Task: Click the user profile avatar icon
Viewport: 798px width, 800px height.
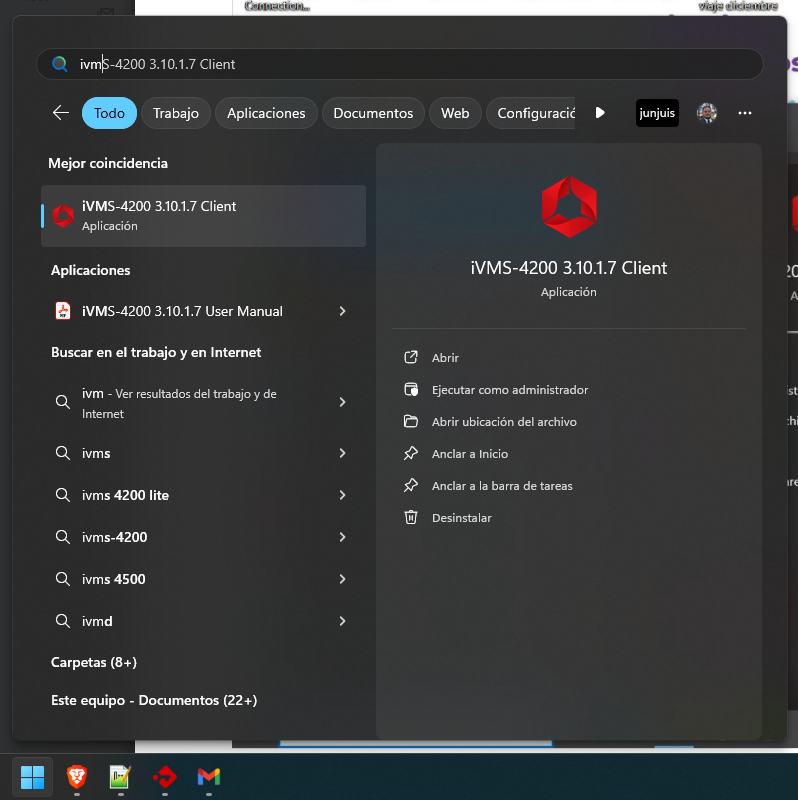Action: pos(707,113)
